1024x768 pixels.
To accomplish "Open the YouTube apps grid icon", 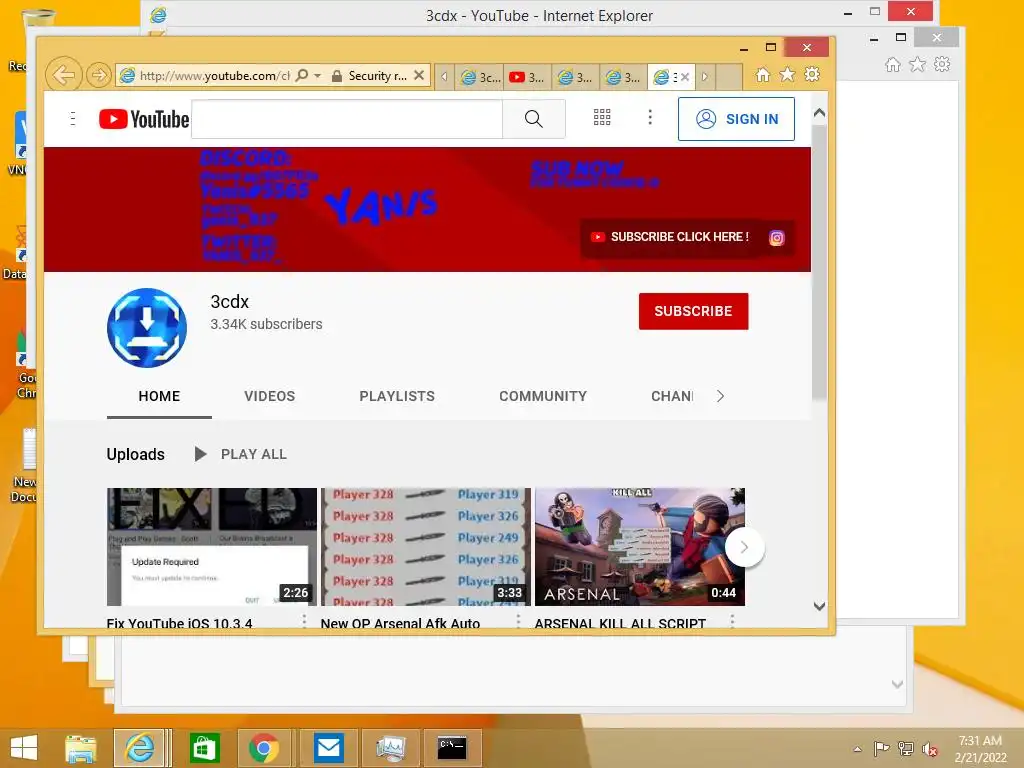I will 601,118.
